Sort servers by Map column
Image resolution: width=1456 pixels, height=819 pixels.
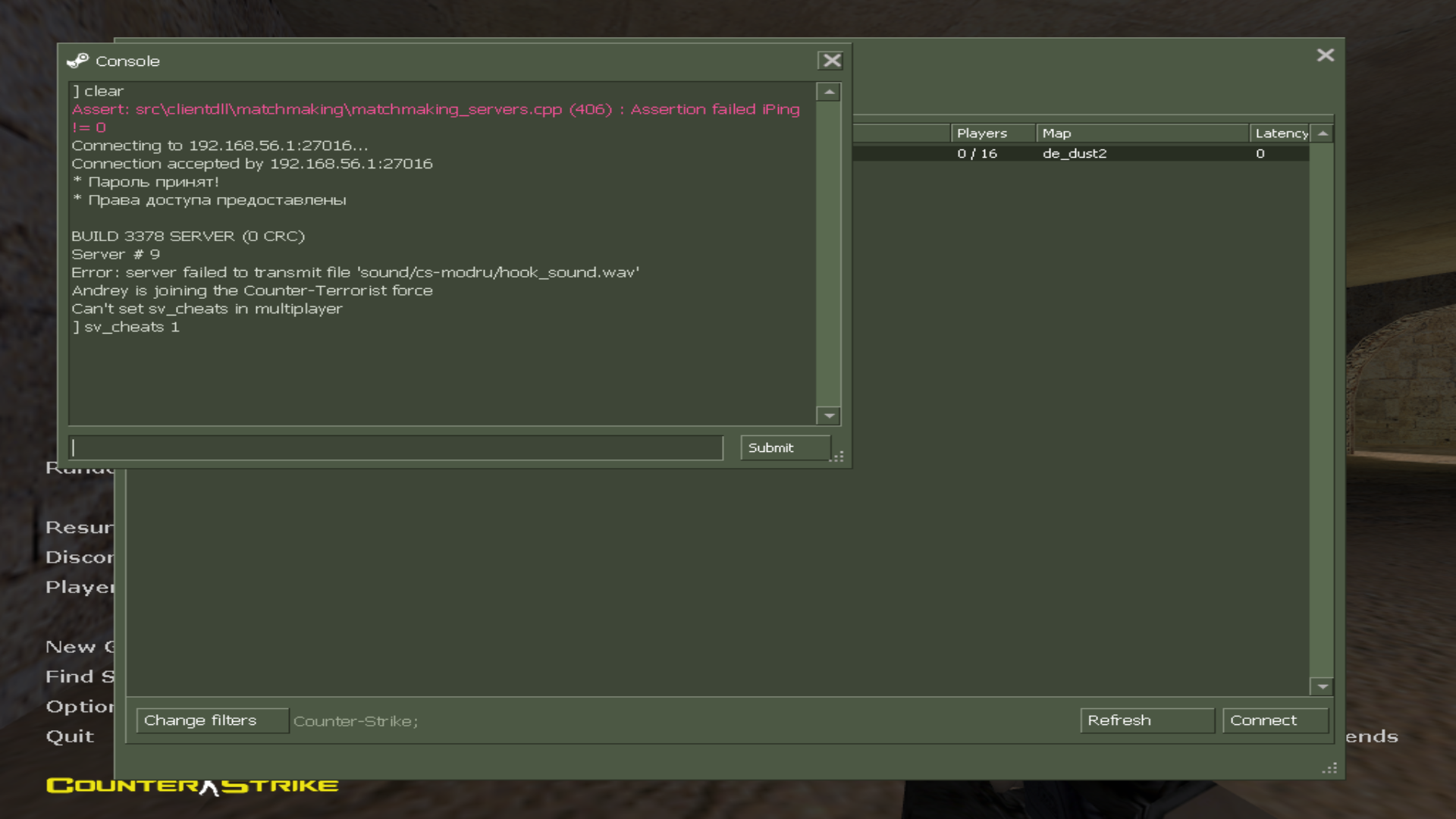pyautogui.click(x=1143, y=133)
